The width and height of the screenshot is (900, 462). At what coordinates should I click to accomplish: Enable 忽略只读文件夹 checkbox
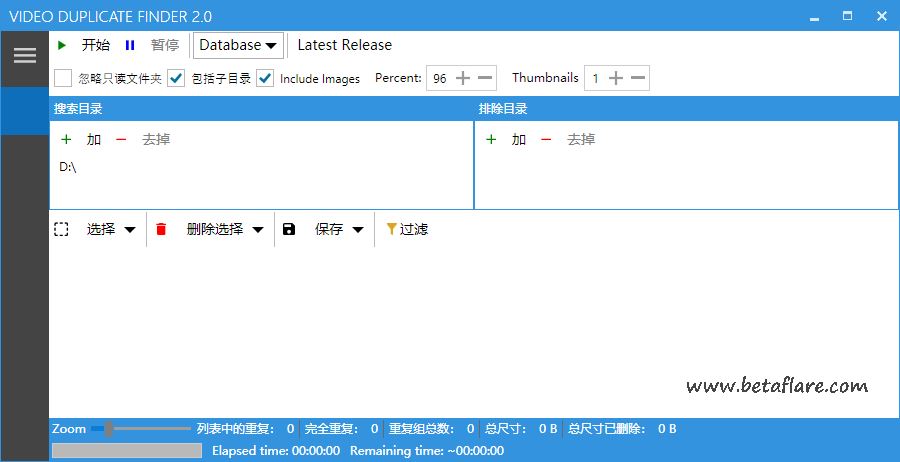click(x=63, y=78)
